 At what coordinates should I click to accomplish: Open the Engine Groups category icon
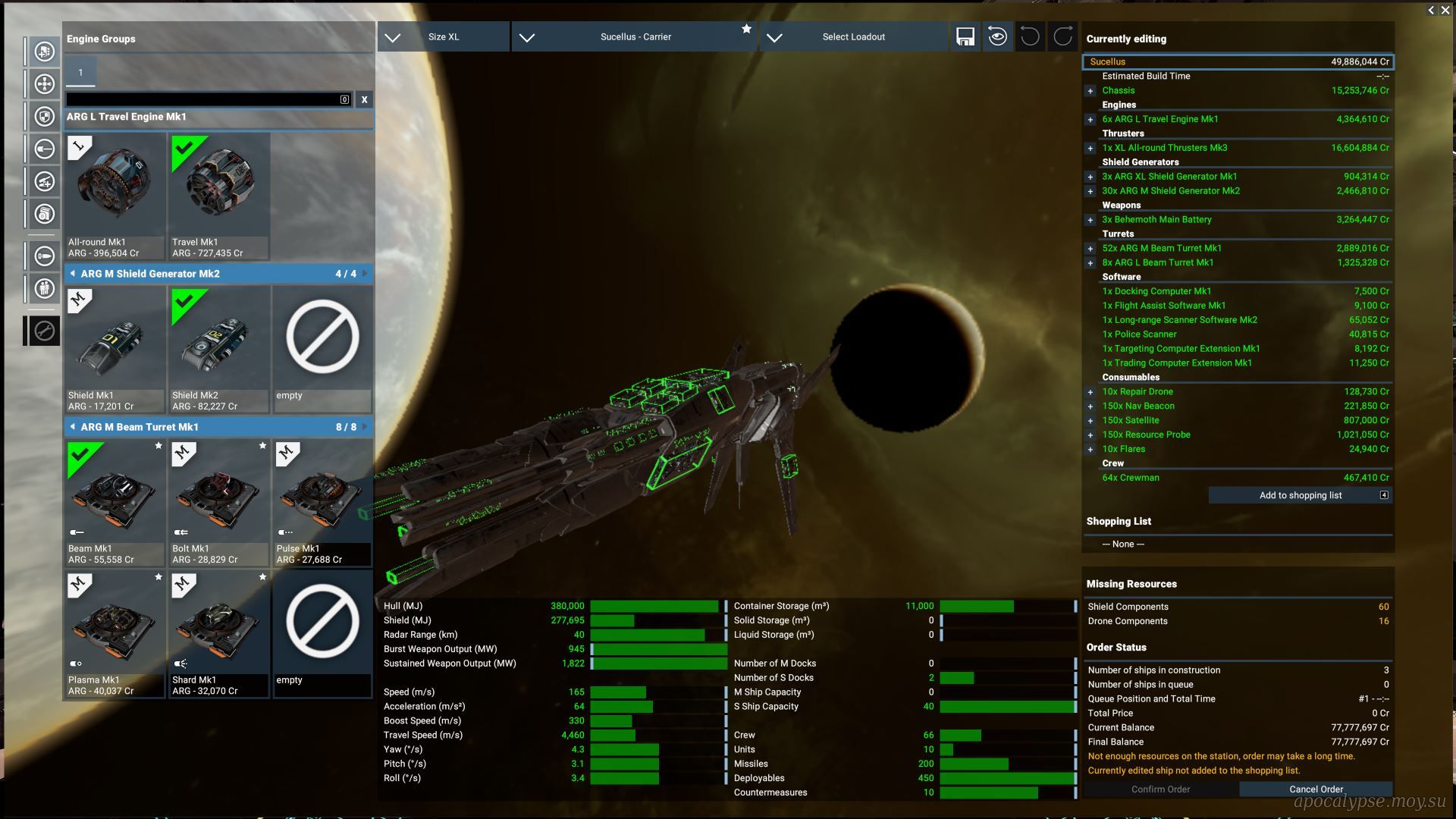tap(45, 52)
